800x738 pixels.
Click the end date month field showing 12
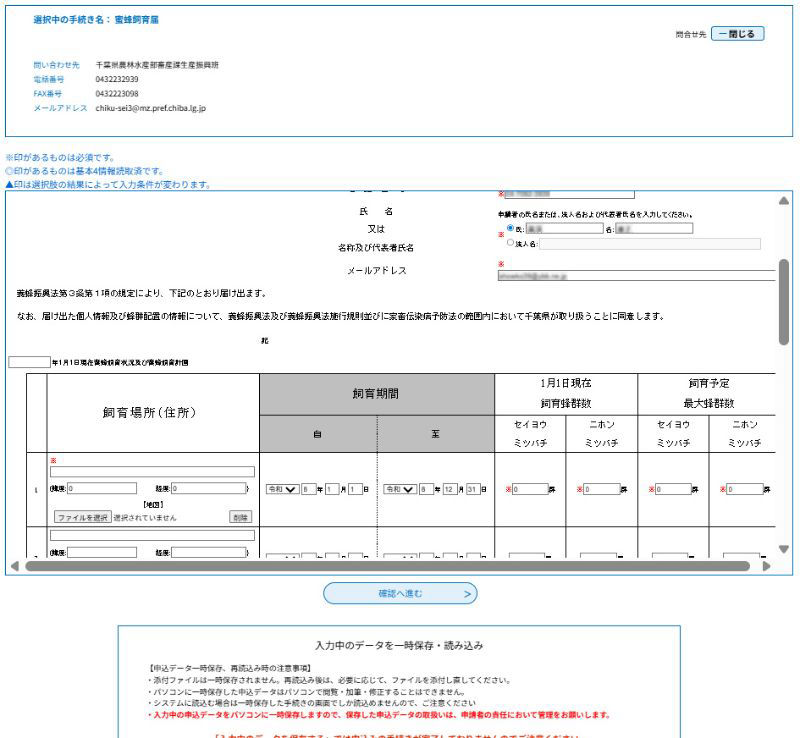pyautogui.click(x=450, y=489)
